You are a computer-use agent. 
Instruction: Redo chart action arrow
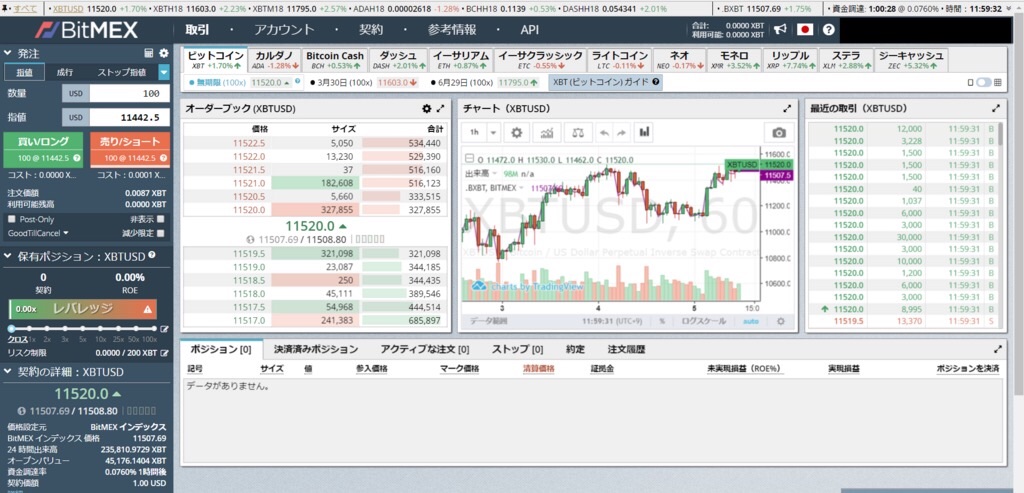click(620, 133)
